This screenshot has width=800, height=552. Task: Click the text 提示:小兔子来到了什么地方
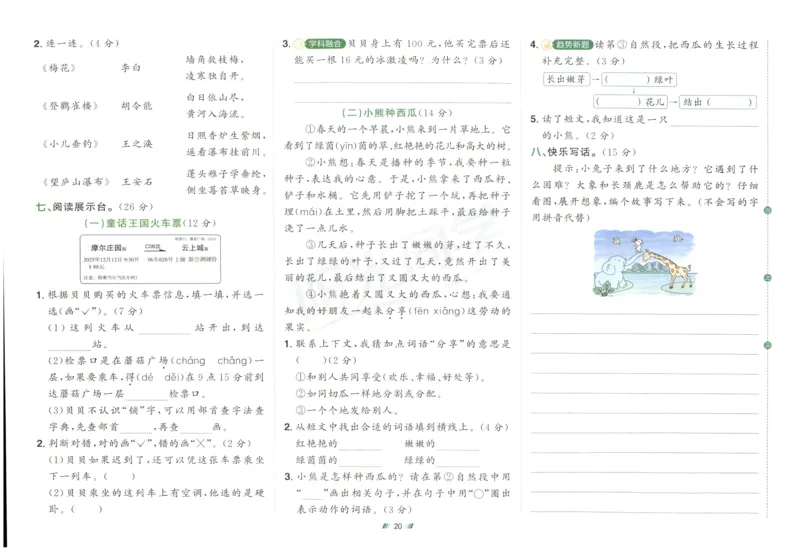click(625, 169)
